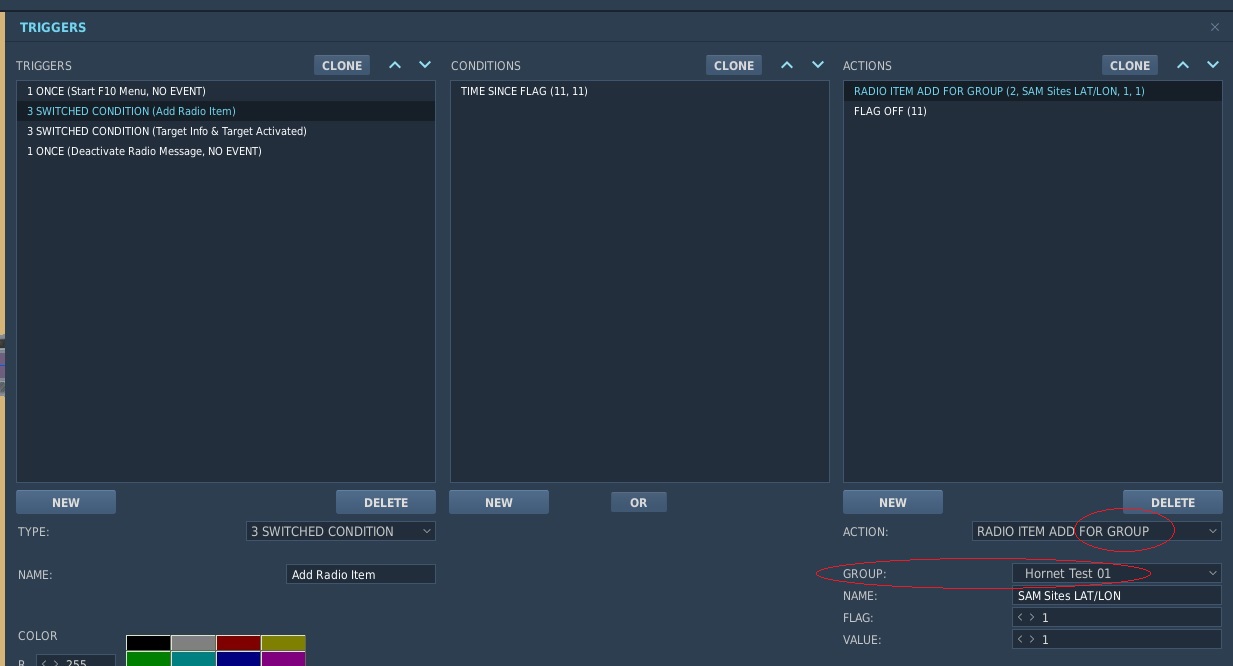
Task: Pick the purple color swatch
Action: point(283,659)
